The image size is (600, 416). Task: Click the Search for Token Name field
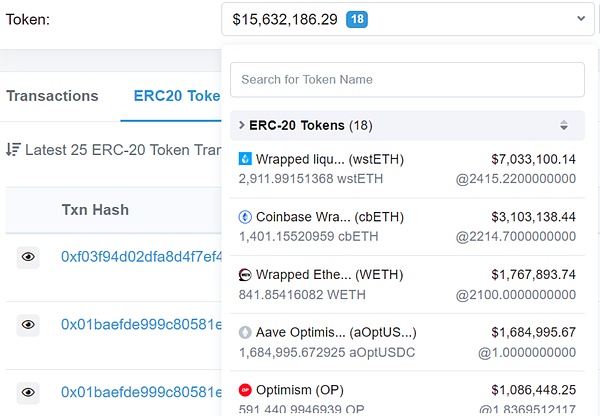click(407, 79)
